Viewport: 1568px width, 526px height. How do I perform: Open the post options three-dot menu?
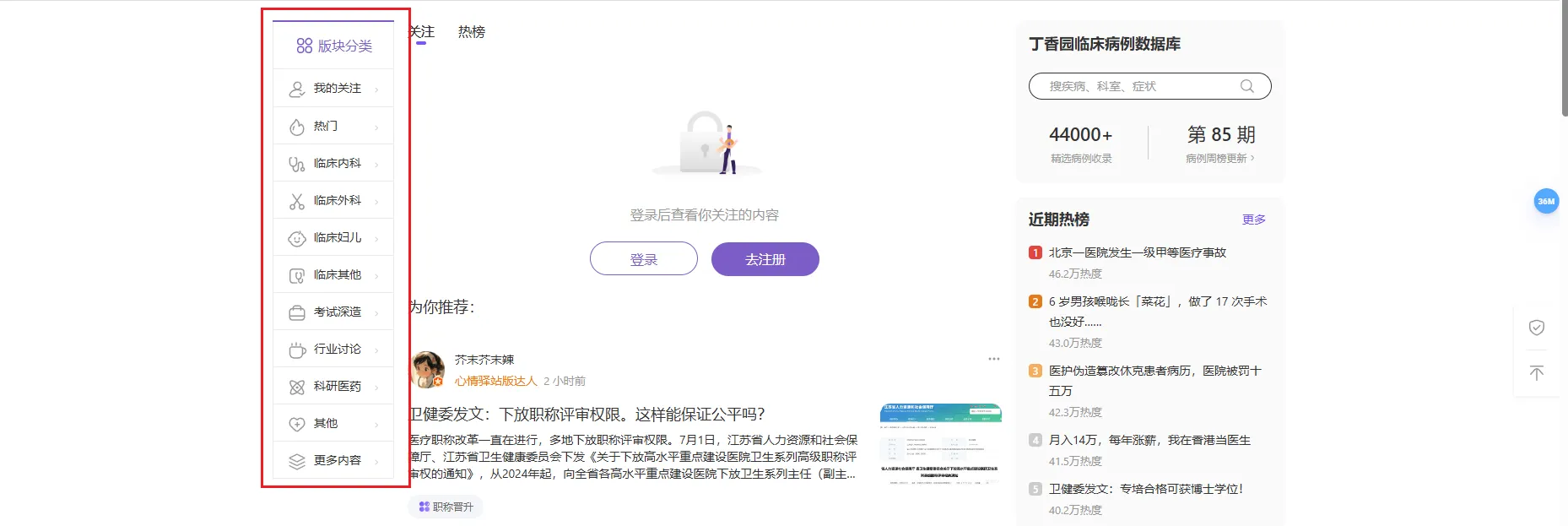(x=993, y=359)
